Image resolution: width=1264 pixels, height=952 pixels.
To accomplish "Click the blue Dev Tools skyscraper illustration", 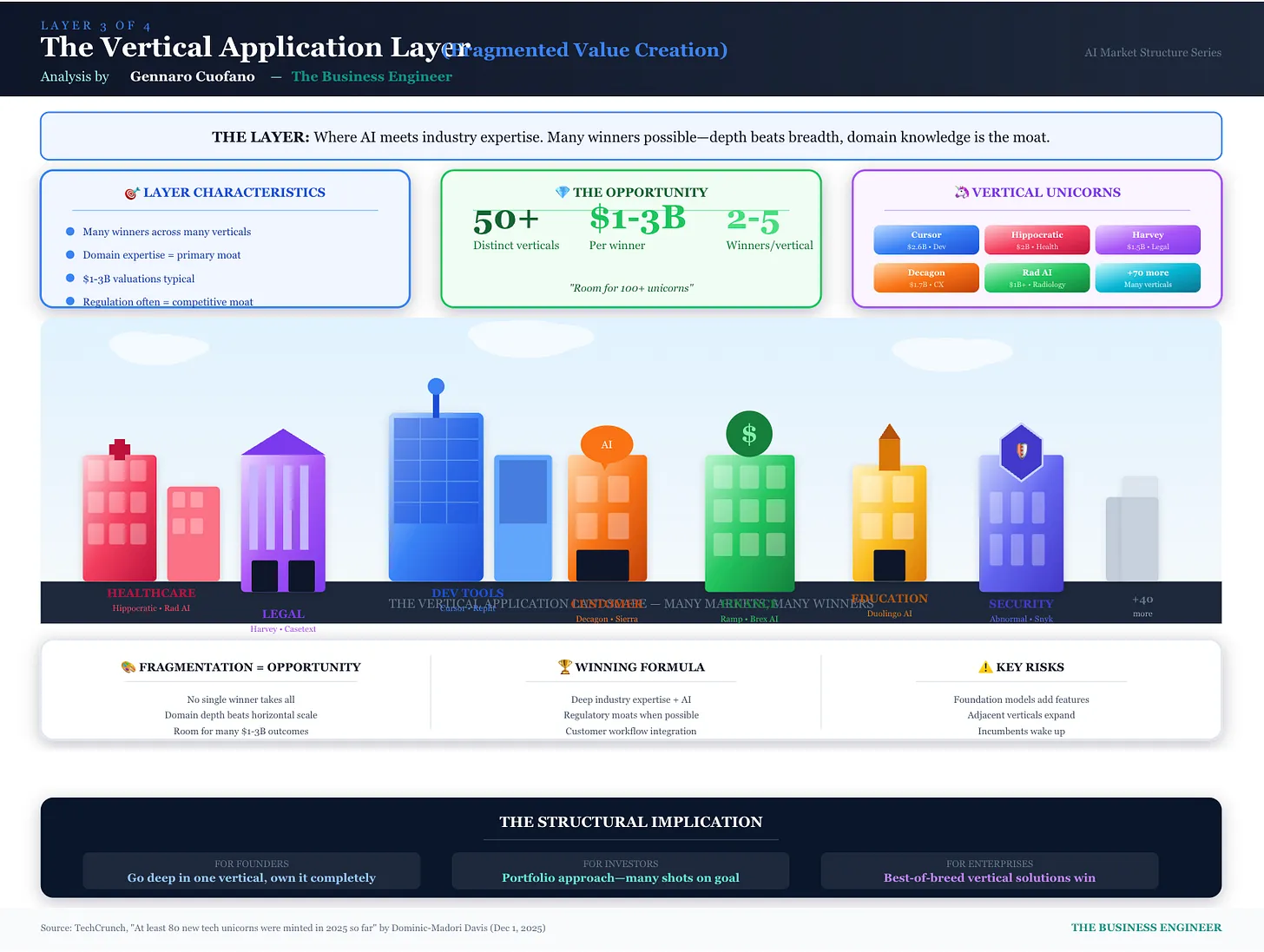I will (436, 495).
